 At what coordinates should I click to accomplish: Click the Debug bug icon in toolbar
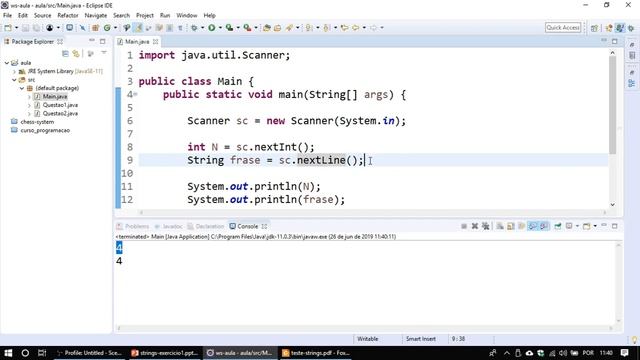[x=194, y=28]
